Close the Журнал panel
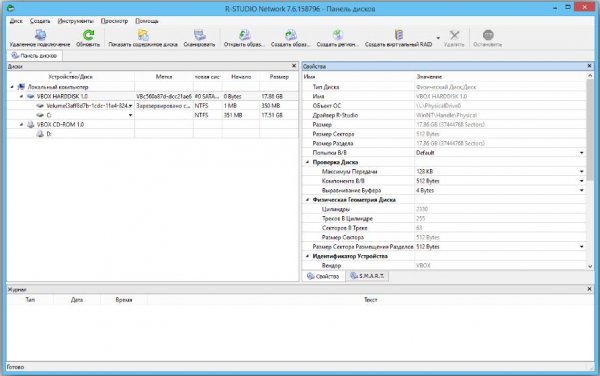Image resolution: width=600 pixels, height=376 pixels. click(x=589, y=289)
